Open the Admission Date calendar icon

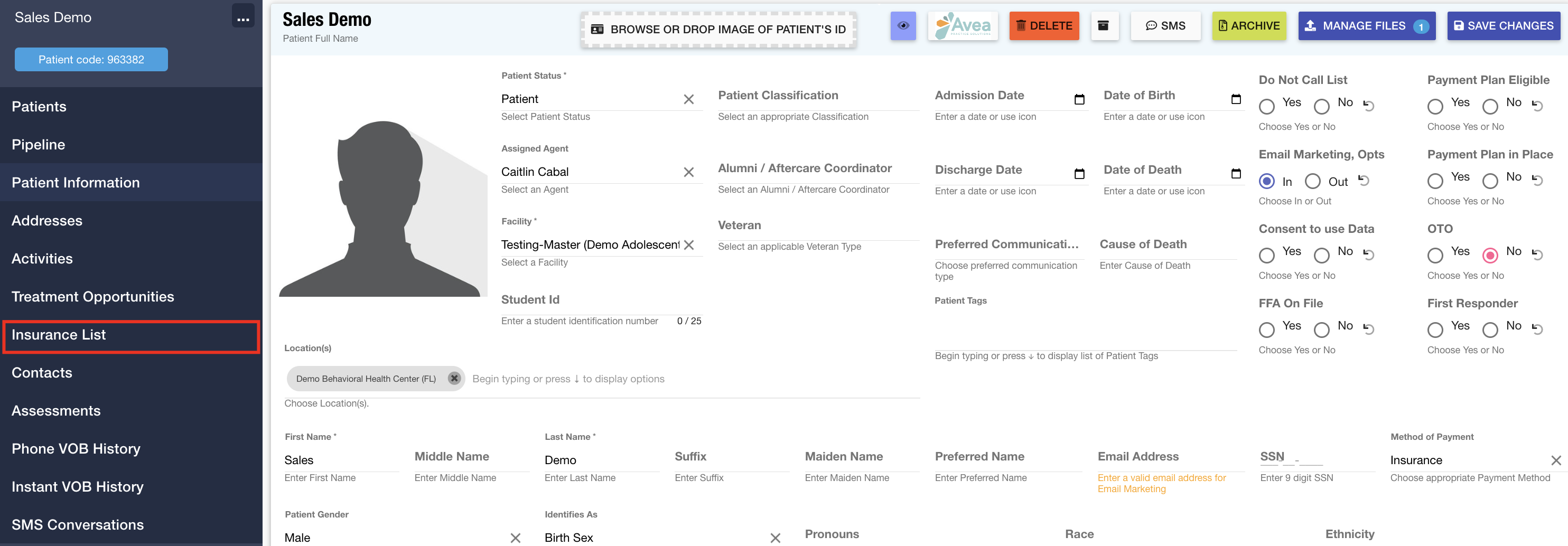(1079, 99)
